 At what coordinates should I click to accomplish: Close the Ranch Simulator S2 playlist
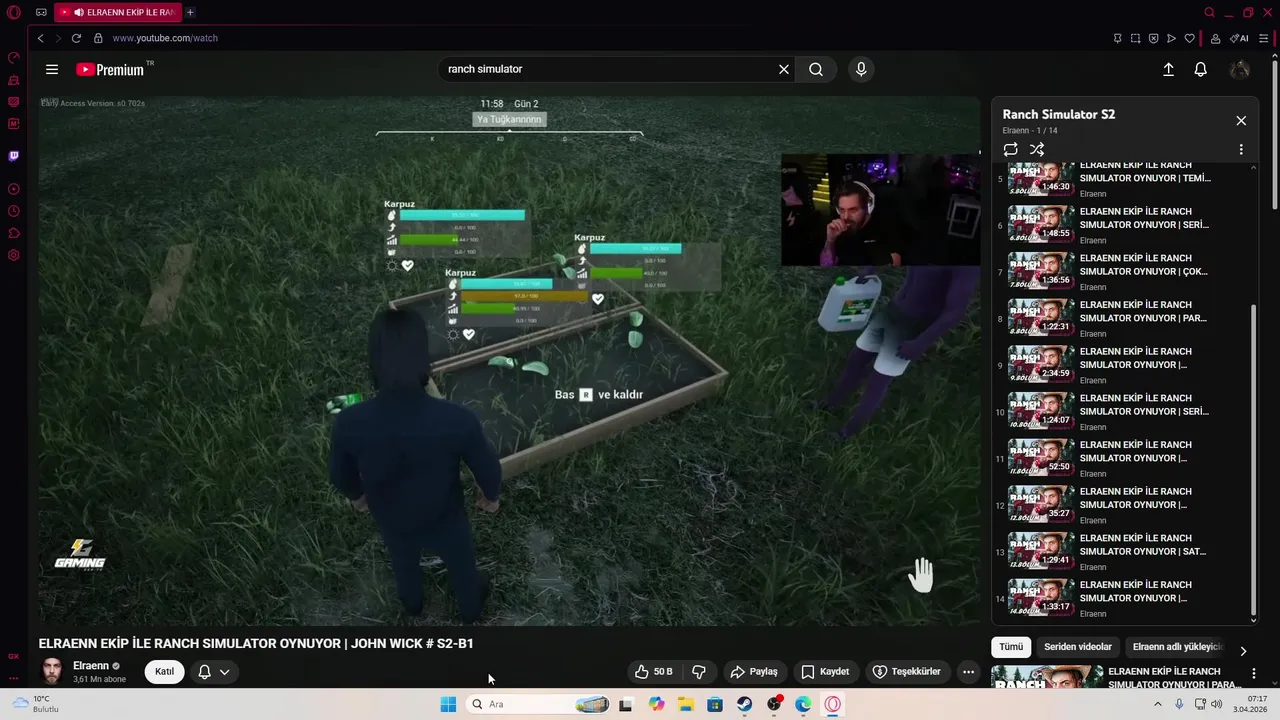(1241, 121)
